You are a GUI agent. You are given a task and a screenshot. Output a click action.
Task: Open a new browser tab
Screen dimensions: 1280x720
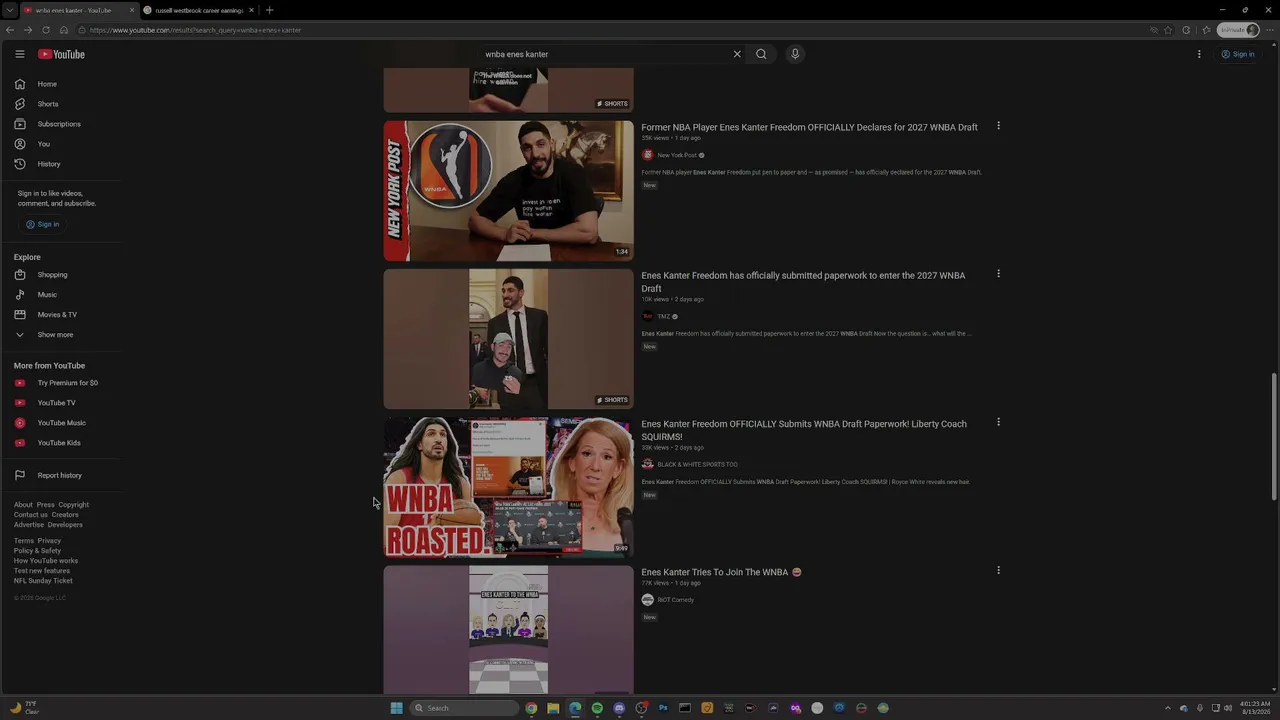click(x=269, y=10)
